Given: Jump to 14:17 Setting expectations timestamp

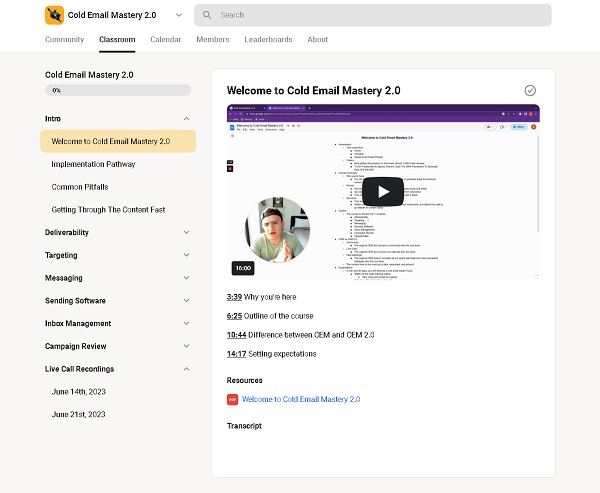Looking at the screenshot, I should [236, 354].
